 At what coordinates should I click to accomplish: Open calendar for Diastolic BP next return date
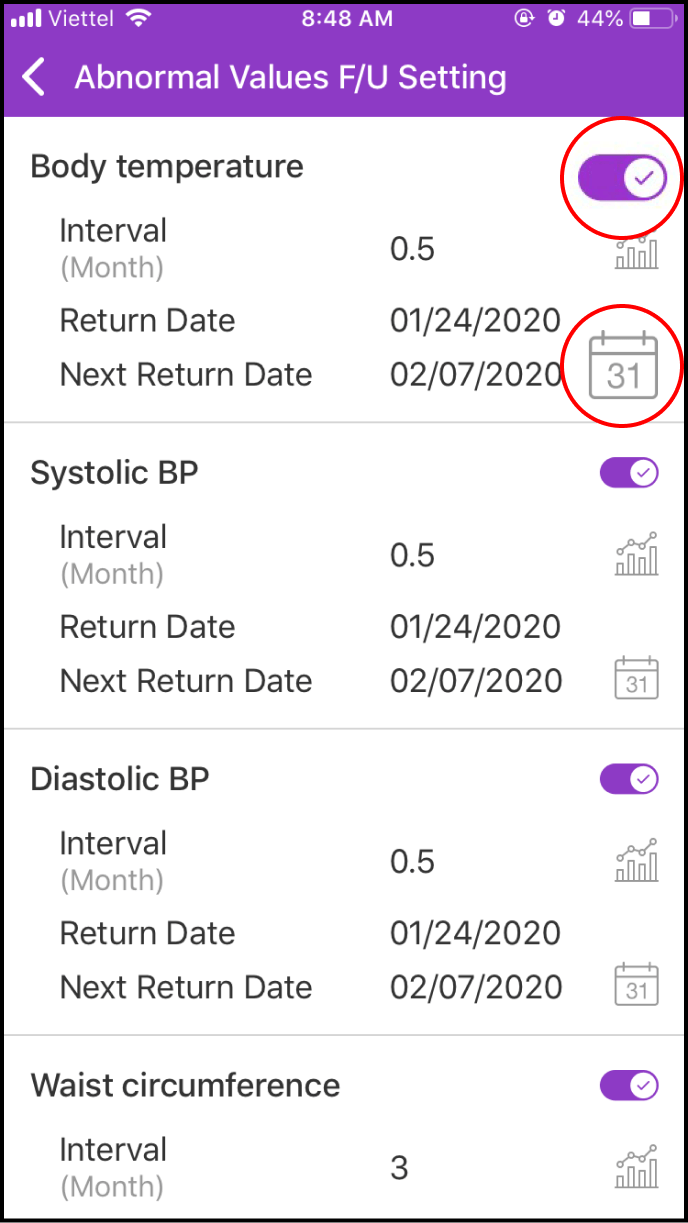pyautogui.click(x=636, y=983)
